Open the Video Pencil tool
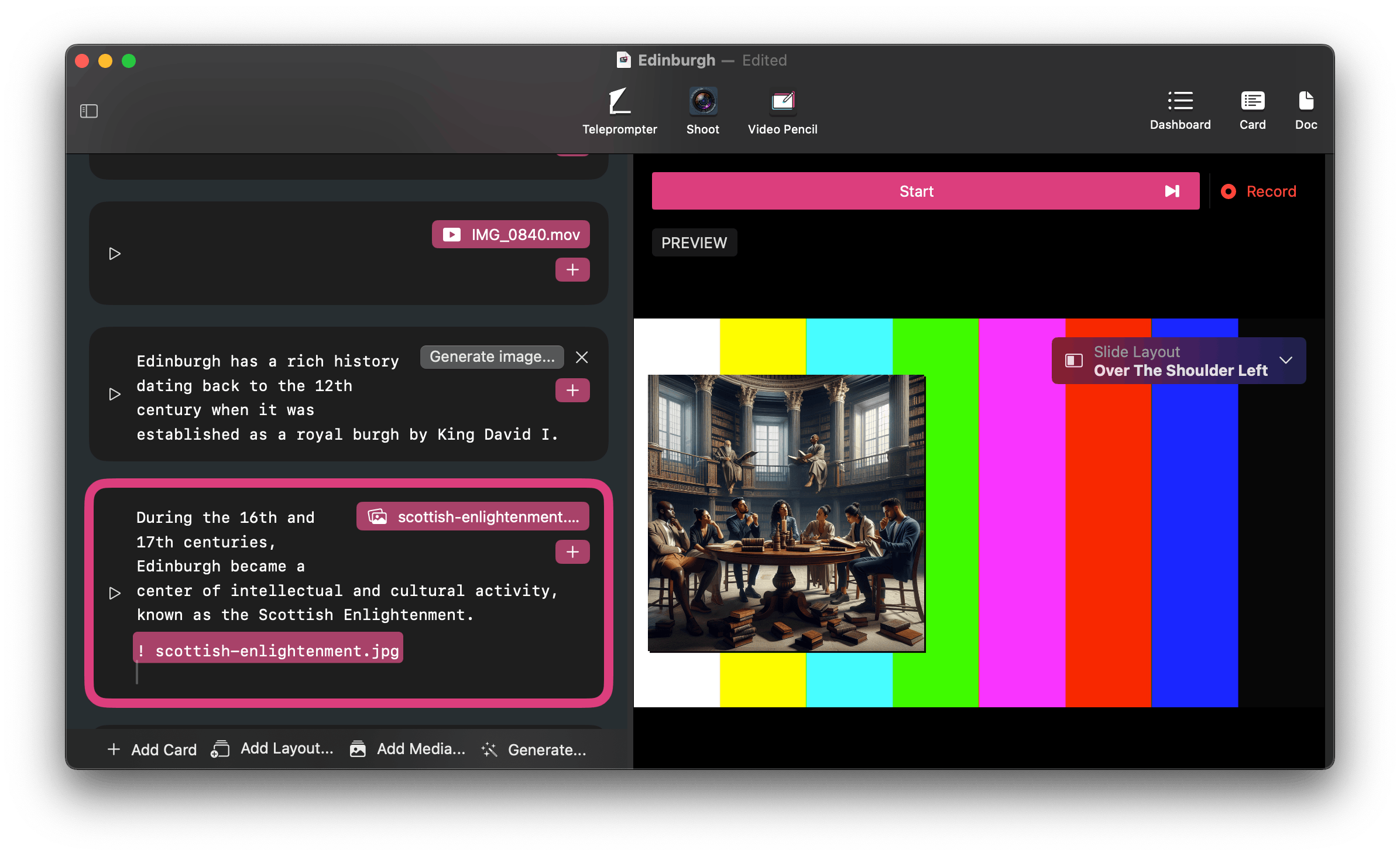The height and width of the screenshot is (856, 1400). coord(782,111)
